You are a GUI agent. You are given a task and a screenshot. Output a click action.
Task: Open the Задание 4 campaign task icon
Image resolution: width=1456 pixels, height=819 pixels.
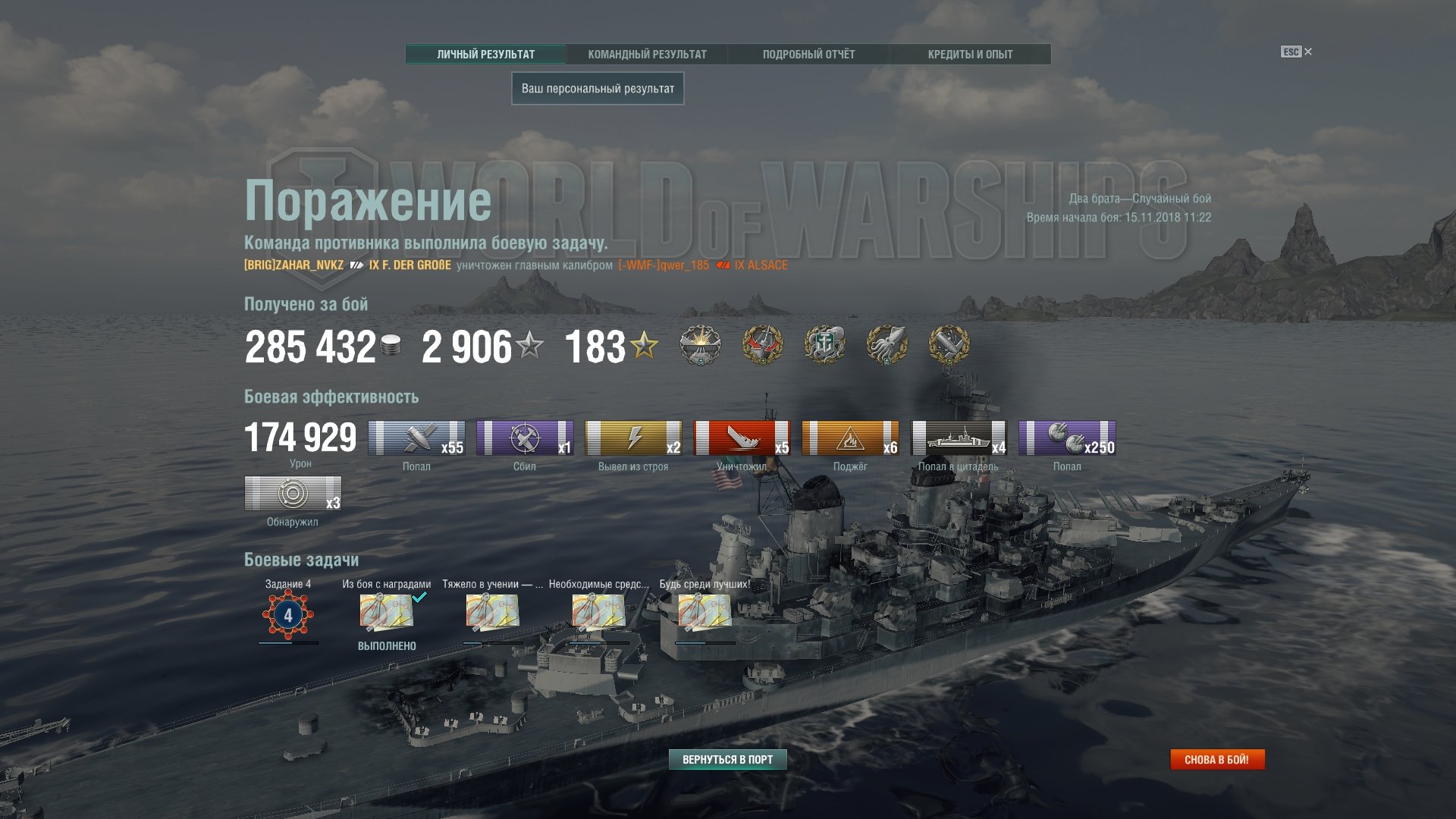[x=288, y=615]
